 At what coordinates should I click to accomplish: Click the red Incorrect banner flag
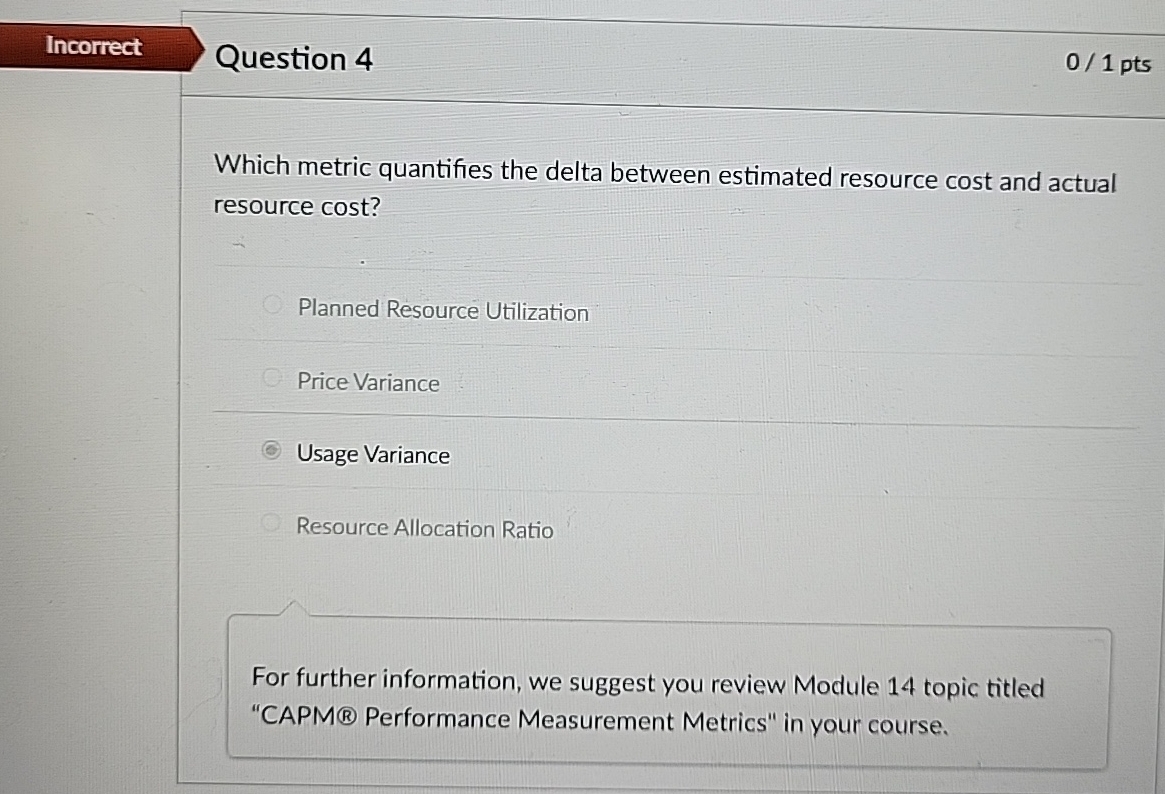(95, 46)
